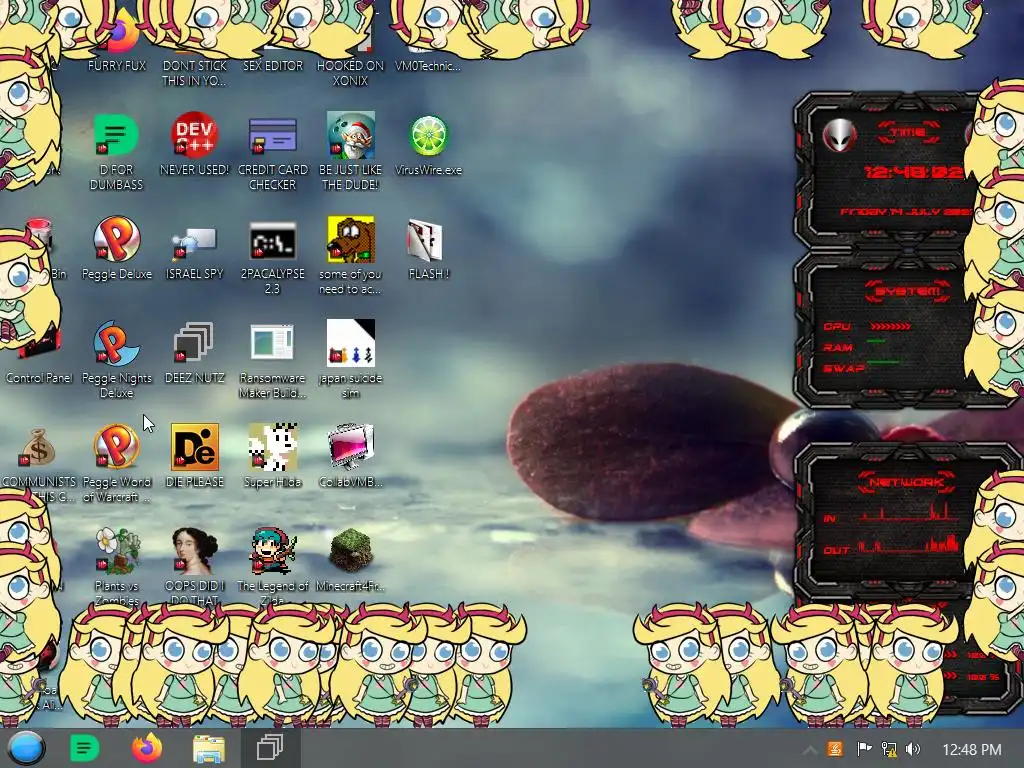Open the Super Hilda shortcut
1024x768 pixels.
pos(272,447)
